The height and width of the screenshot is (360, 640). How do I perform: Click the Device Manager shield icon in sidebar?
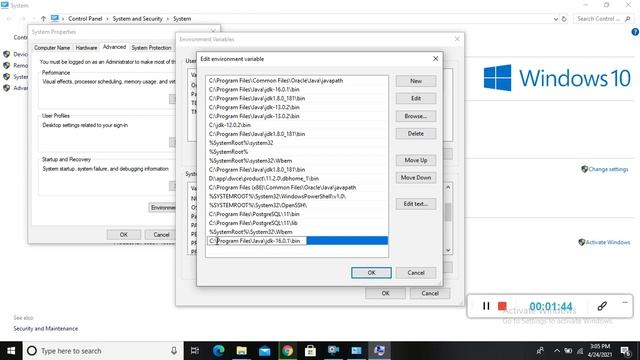(7, 54)
